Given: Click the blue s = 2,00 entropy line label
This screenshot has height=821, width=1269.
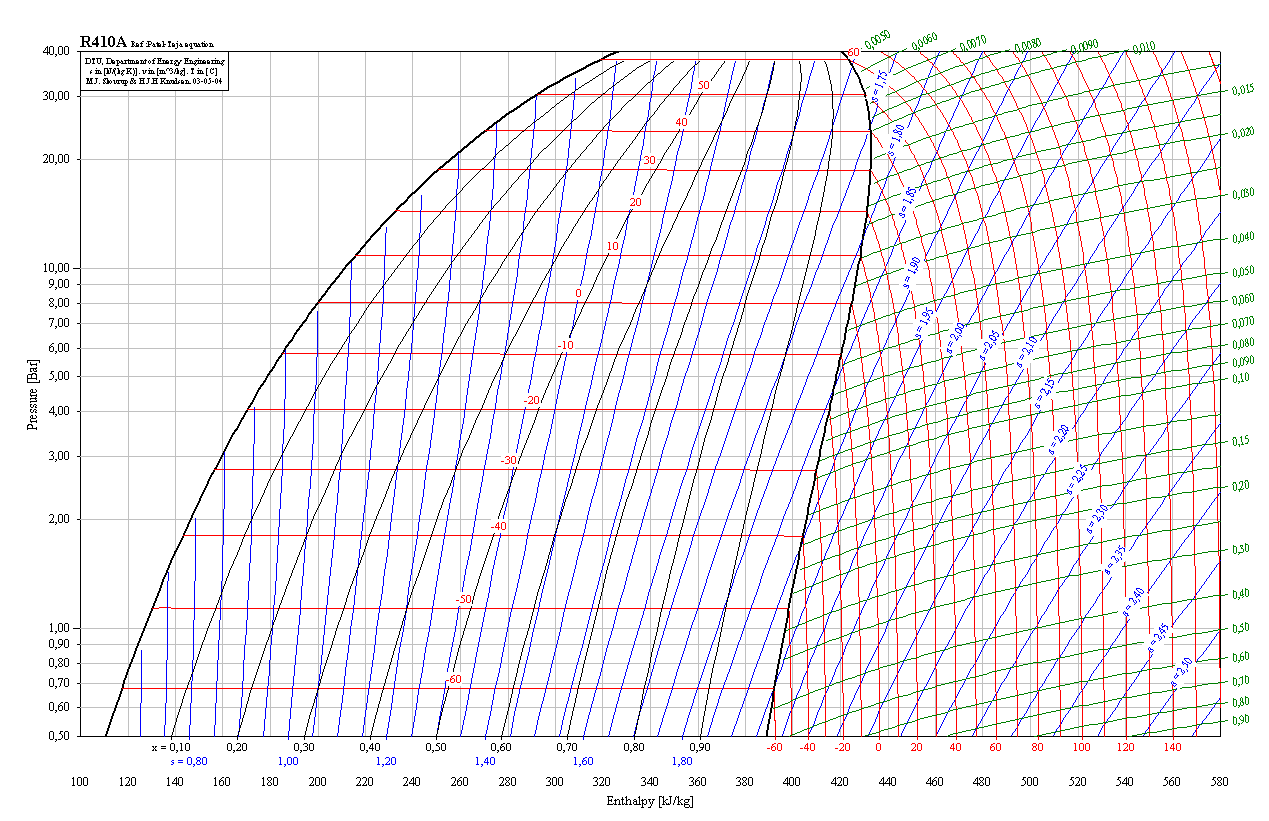Looking at the screenshot, I should coord(956,335).
